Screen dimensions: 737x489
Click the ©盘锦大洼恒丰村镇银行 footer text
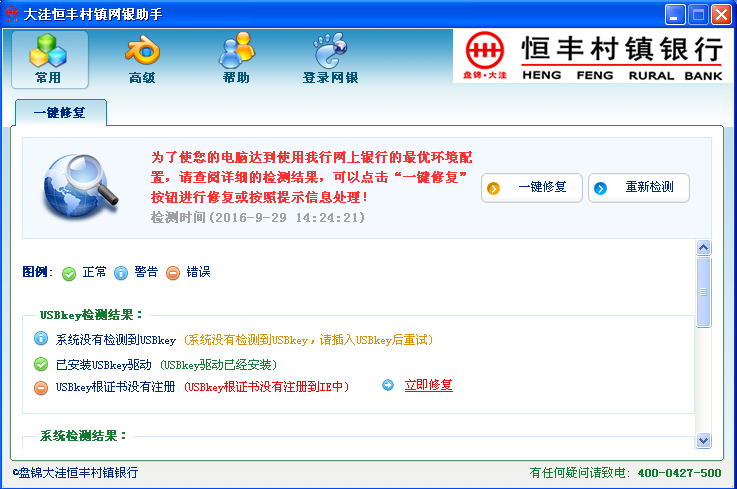point(75,473)
